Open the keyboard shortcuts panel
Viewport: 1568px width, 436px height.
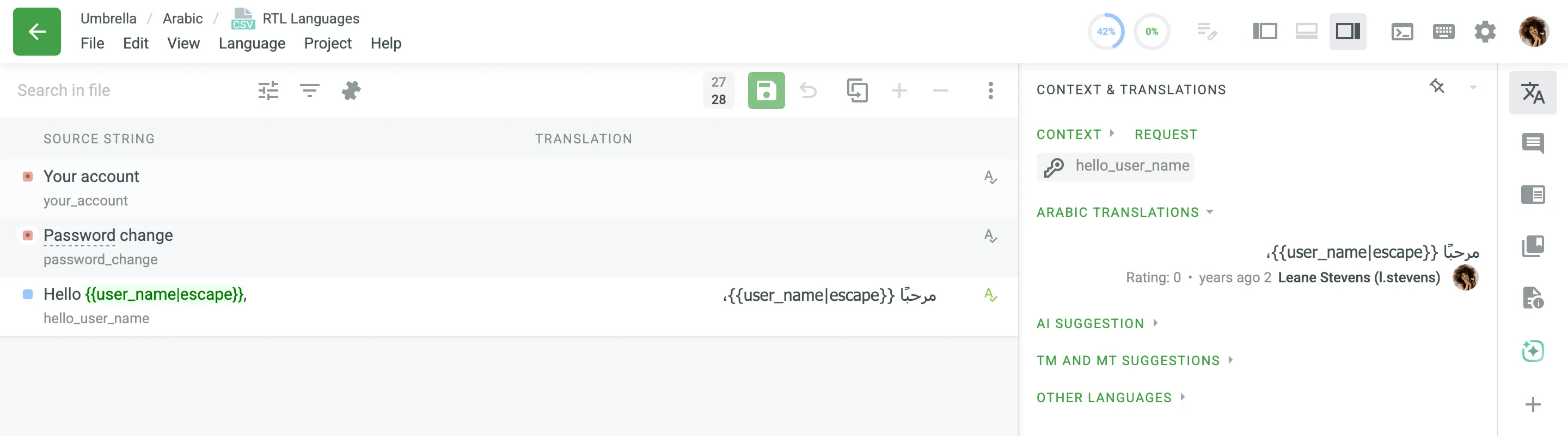(1444, 32)
